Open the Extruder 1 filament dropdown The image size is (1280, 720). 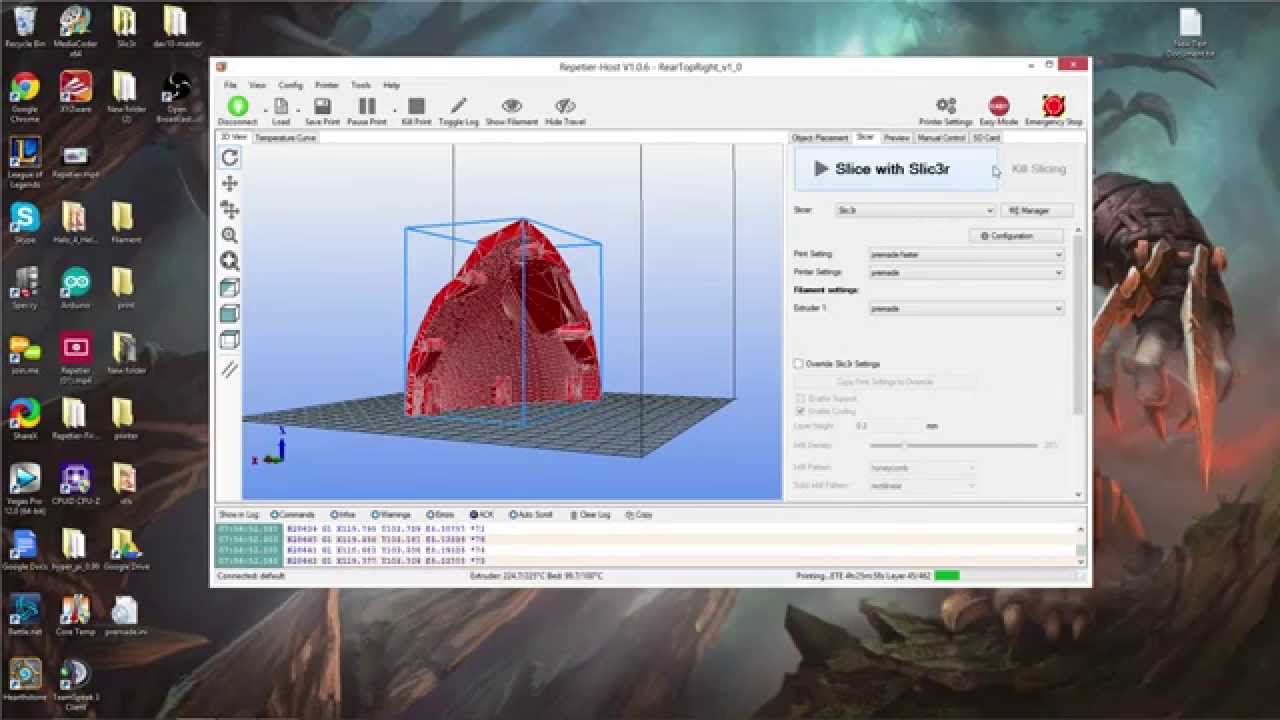click(x=966, y=308)
